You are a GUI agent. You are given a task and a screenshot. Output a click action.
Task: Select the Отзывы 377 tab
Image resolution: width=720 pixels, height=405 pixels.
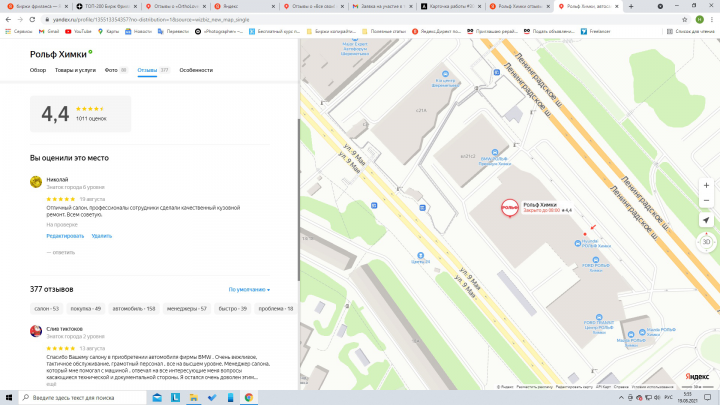tap(153, 70)
